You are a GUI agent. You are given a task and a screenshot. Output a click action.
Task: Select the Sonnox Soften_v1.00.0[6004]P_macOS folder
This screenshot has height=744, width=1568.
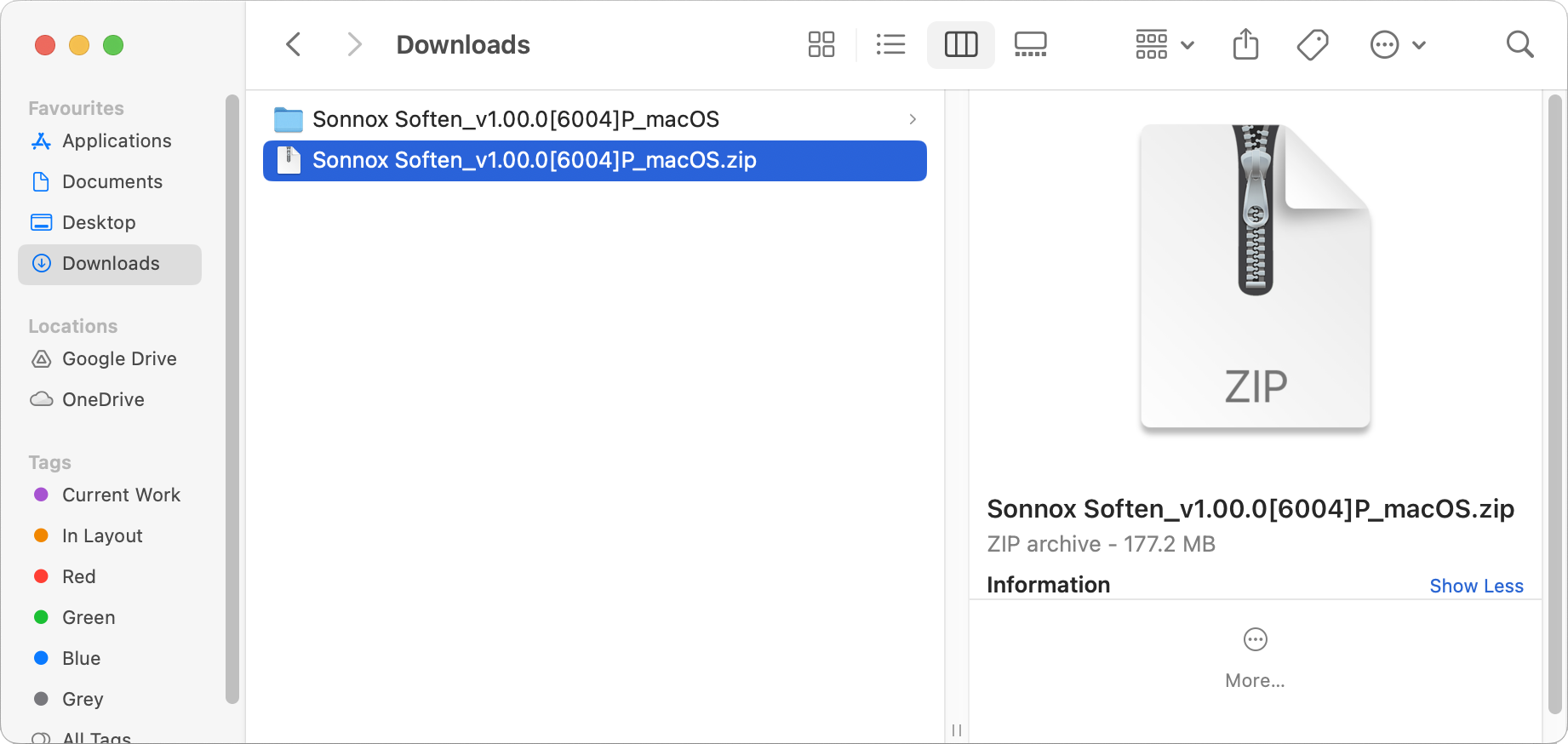pos(595,119)
